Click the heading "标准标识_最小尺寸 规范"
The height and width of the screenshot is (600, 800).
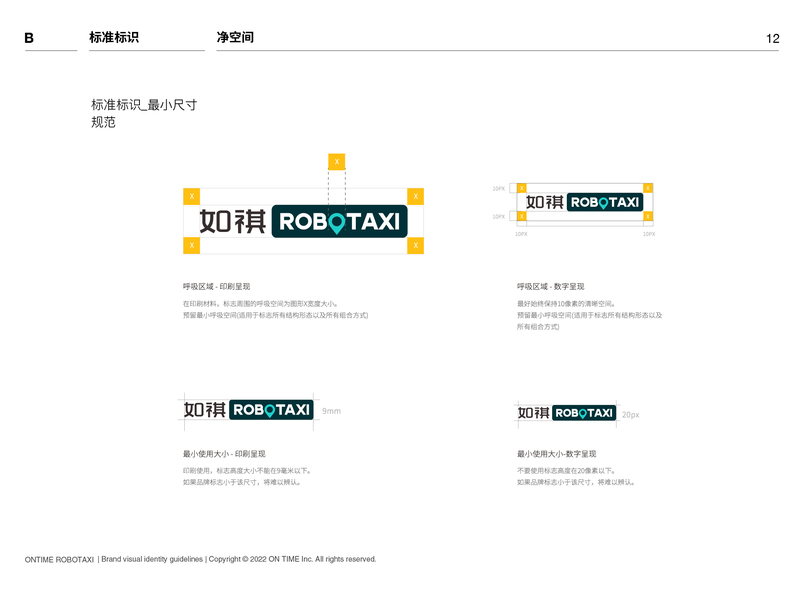(x=144, y=113)
